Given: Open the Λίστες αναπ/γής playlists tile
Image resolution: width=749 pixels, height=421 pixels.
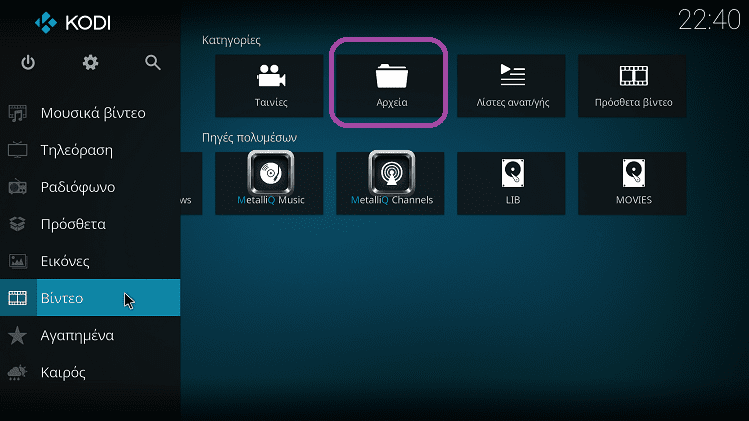Looking at the screenshot, I should click(511, 86).
